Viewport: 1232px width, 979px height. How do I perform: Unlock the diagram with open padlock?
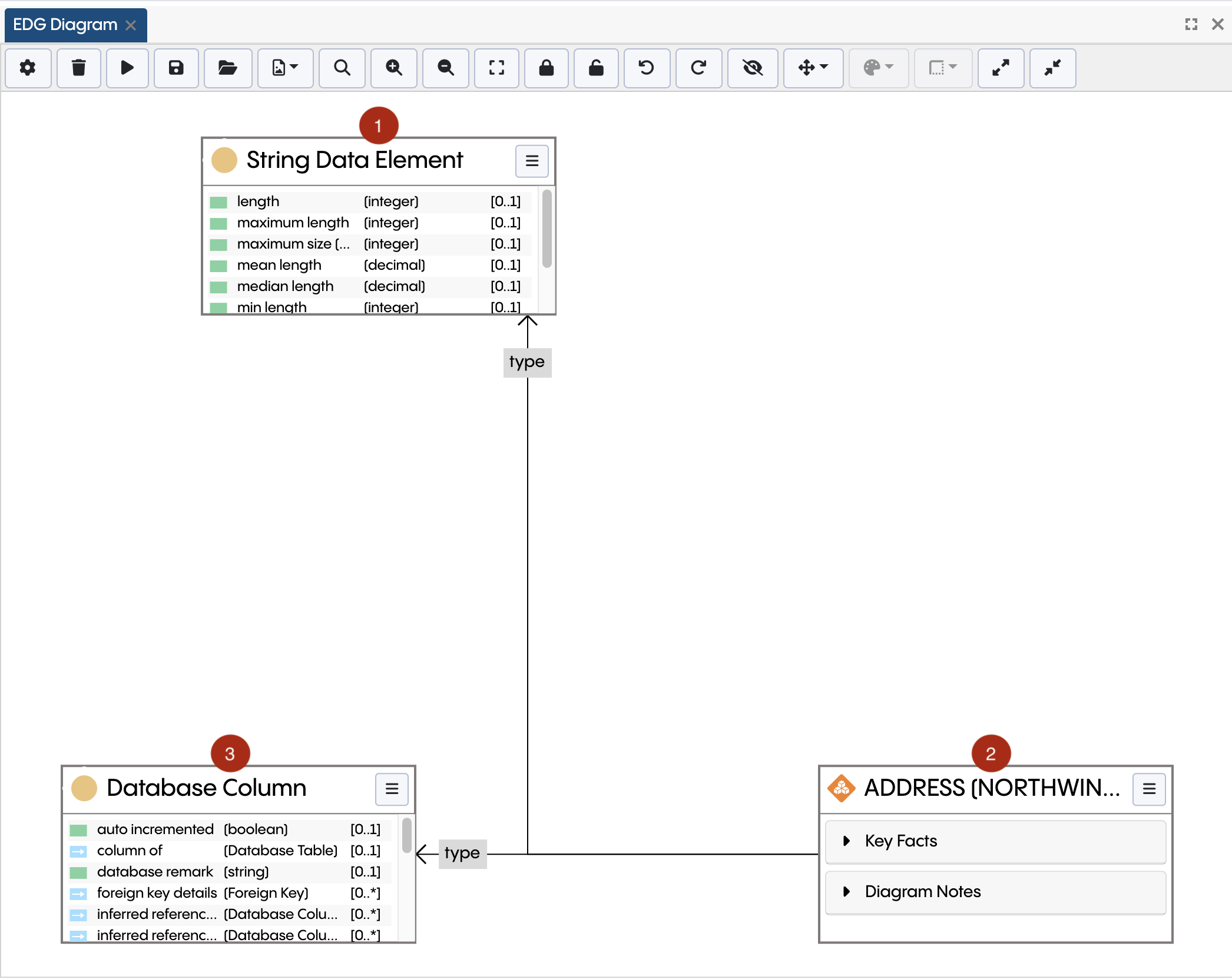[x=596, y=68]
